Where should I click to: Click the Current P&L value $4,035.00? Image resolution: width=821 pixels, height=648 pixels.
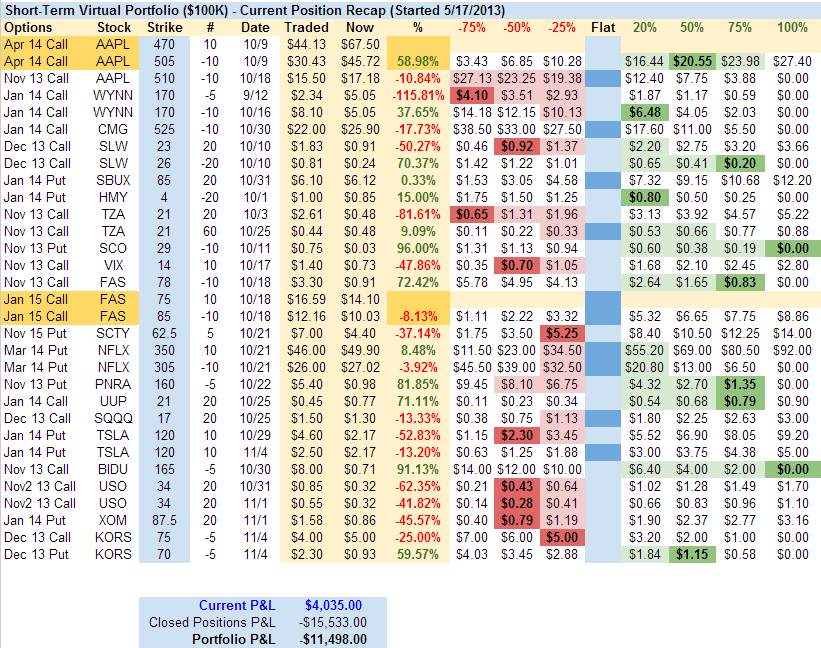(333, 605)
